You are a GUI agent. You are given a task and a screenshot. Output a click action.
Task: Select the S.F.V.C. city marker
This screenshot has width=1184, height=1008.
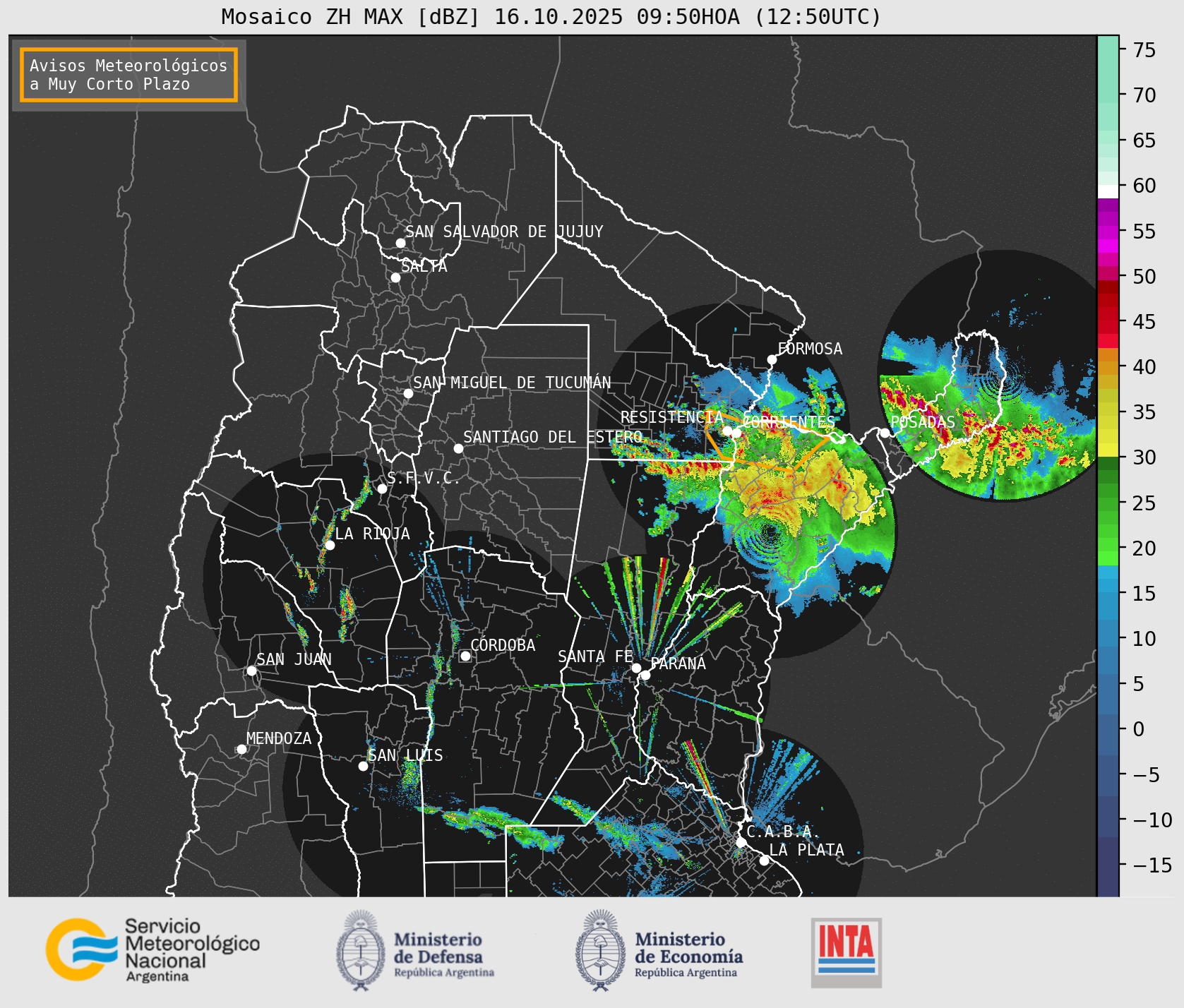382,488
